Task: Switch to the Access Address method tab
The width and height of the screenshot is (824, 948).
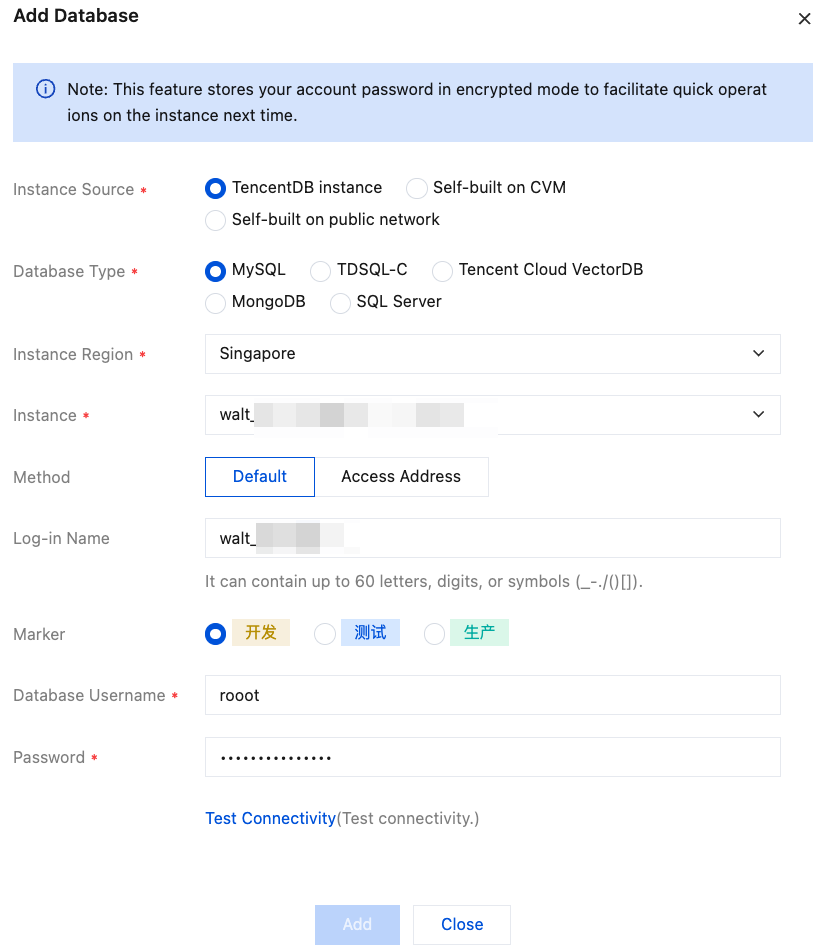Action: coord(401,477)
